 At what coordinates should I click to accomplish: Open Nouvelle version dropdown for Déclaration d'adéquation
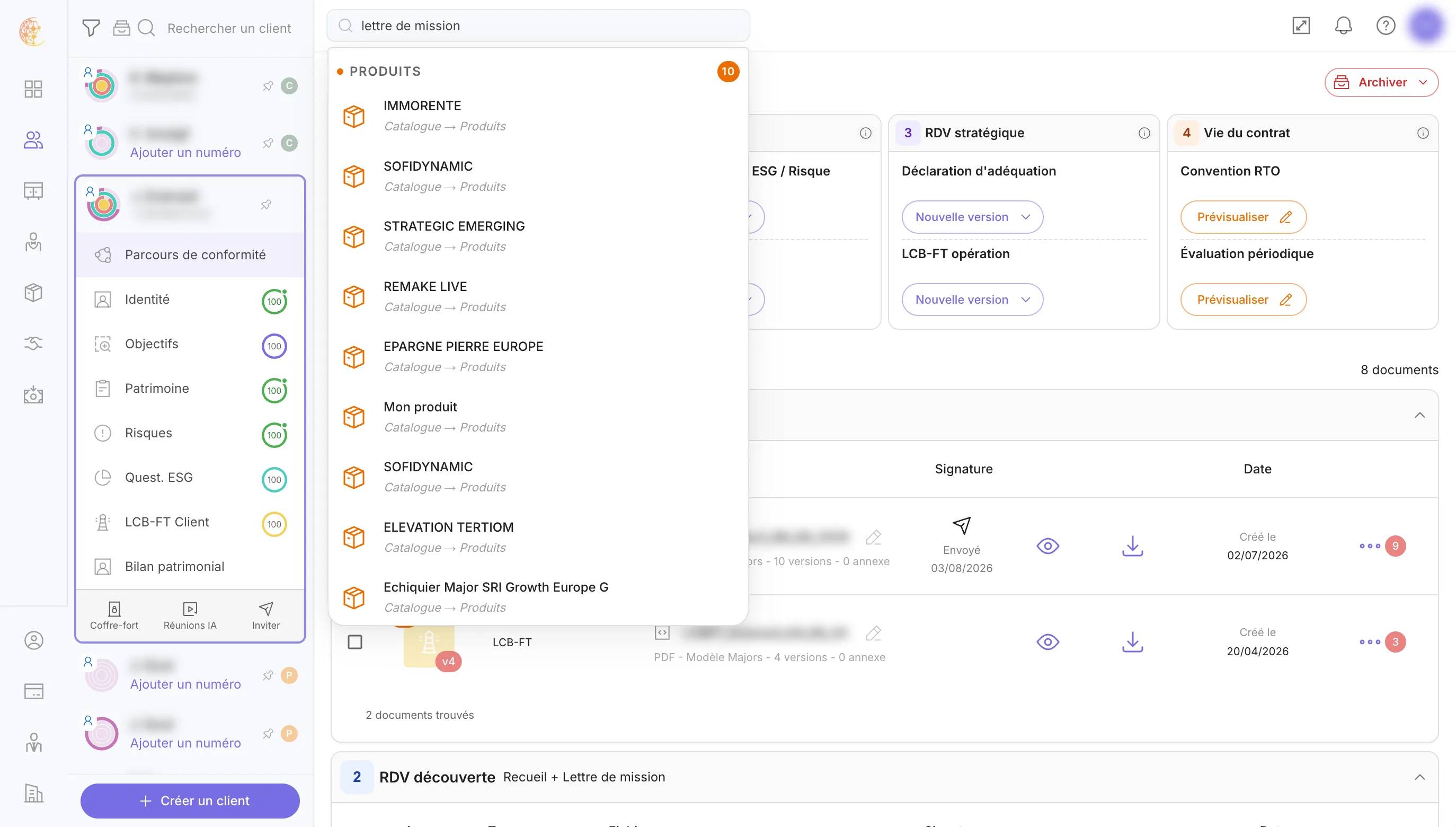click(972, 217)
